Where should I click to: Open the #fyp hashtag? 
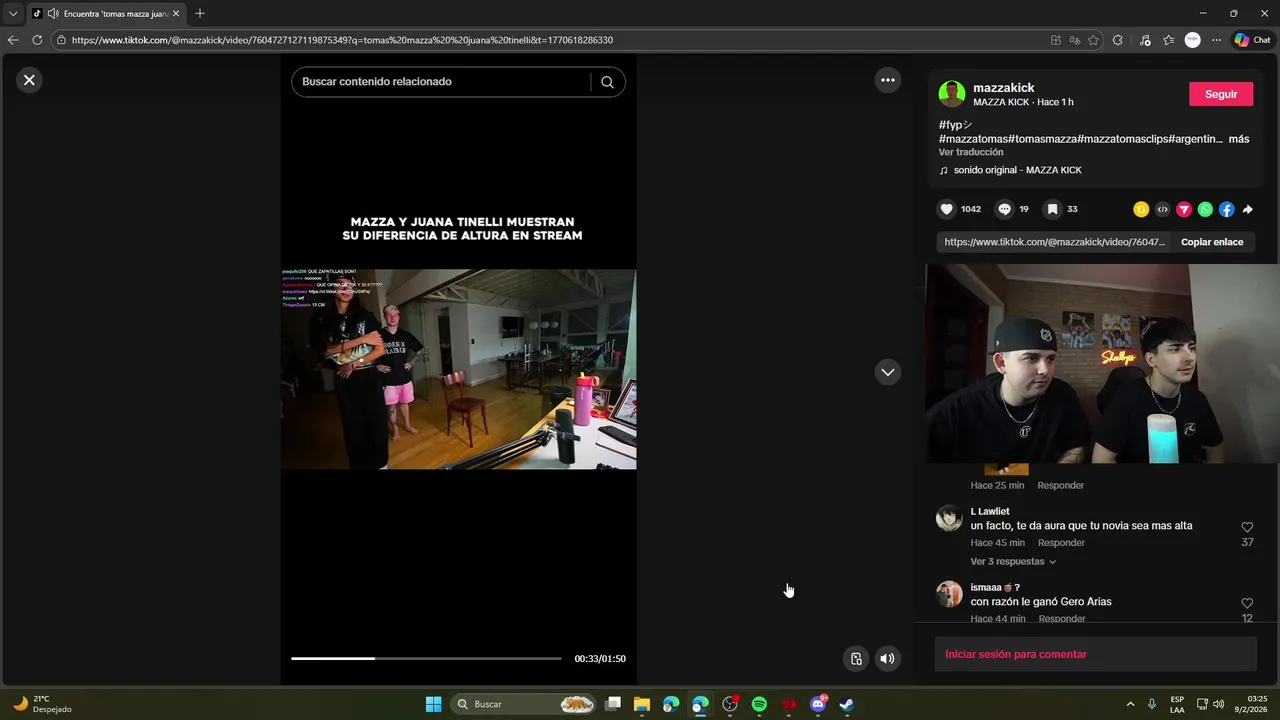(x=955, y=125)
